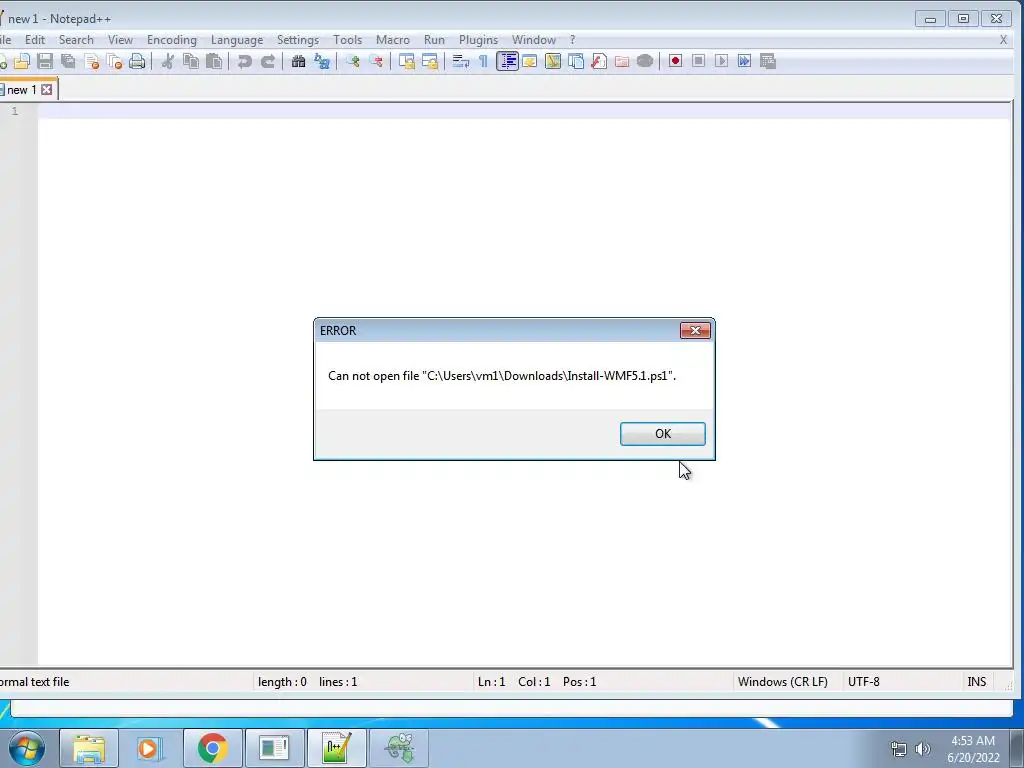Open the Tools menu
The height and width of the screenshot is (768, 1024).
tap(347, 40)
